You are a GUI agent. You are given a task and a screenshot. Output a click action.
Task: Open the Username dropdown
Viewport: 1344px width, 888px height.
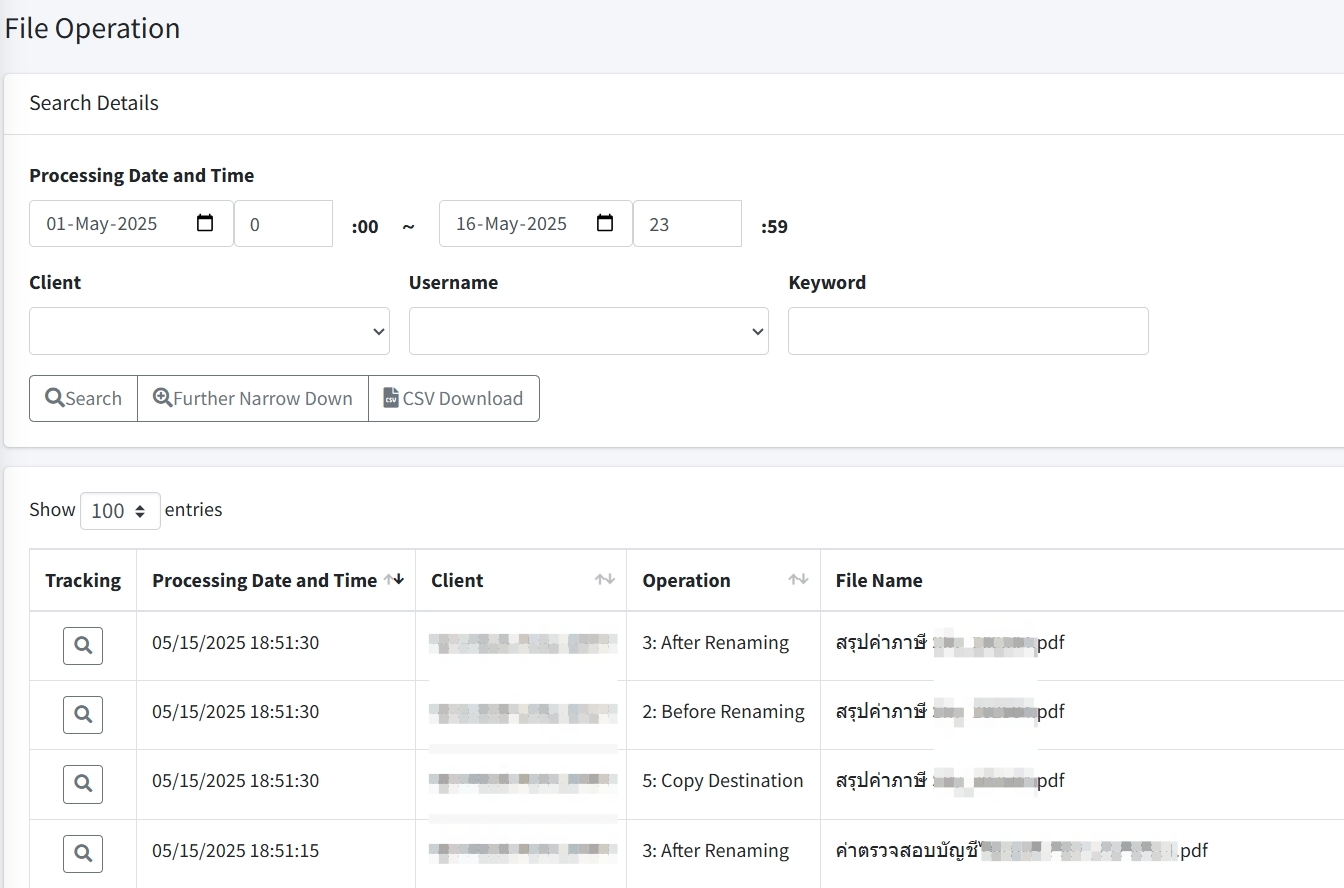588,331
